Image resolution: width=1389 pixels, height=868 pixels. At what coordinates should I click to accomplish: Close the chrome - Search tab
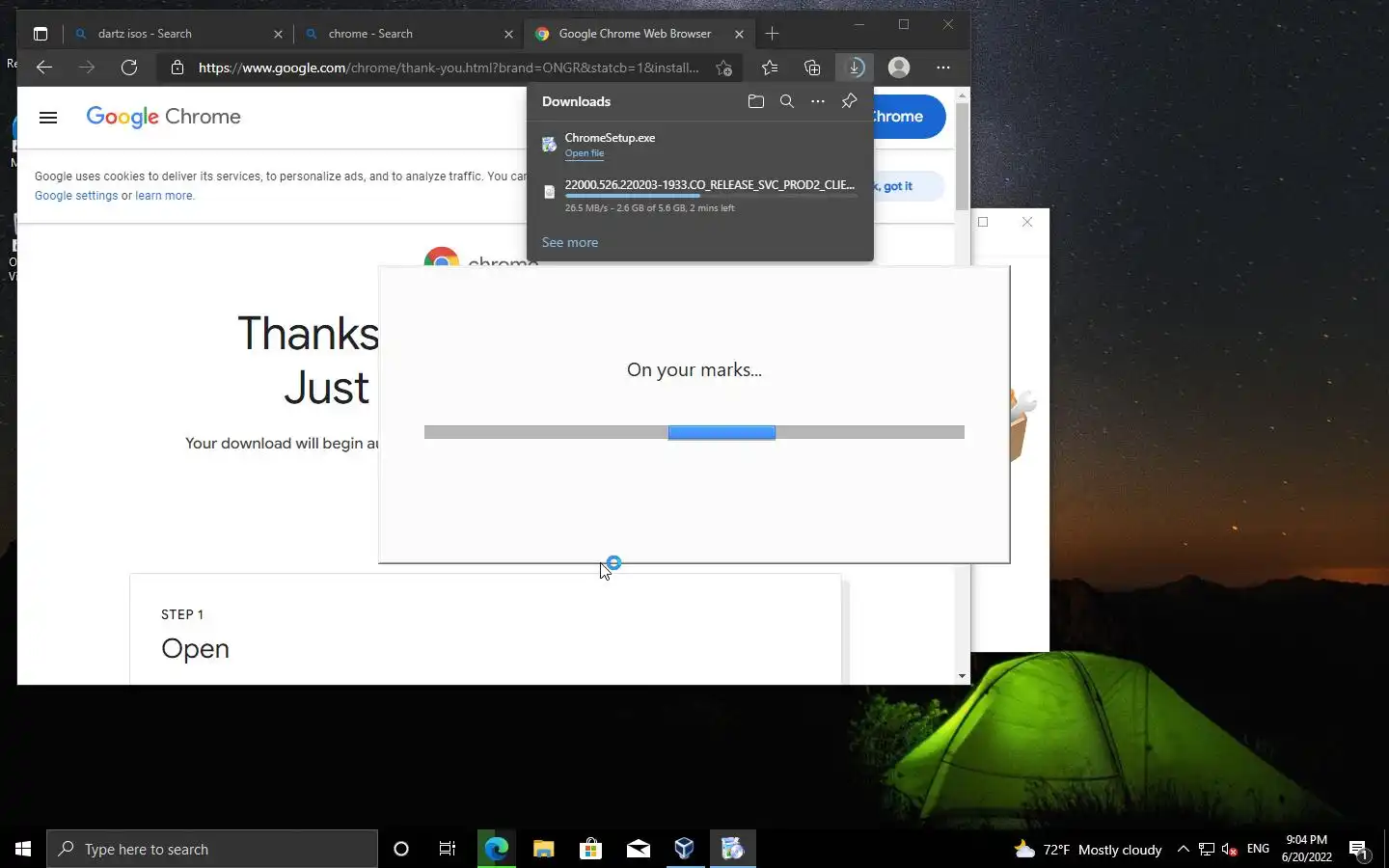[x=508, y=34]
